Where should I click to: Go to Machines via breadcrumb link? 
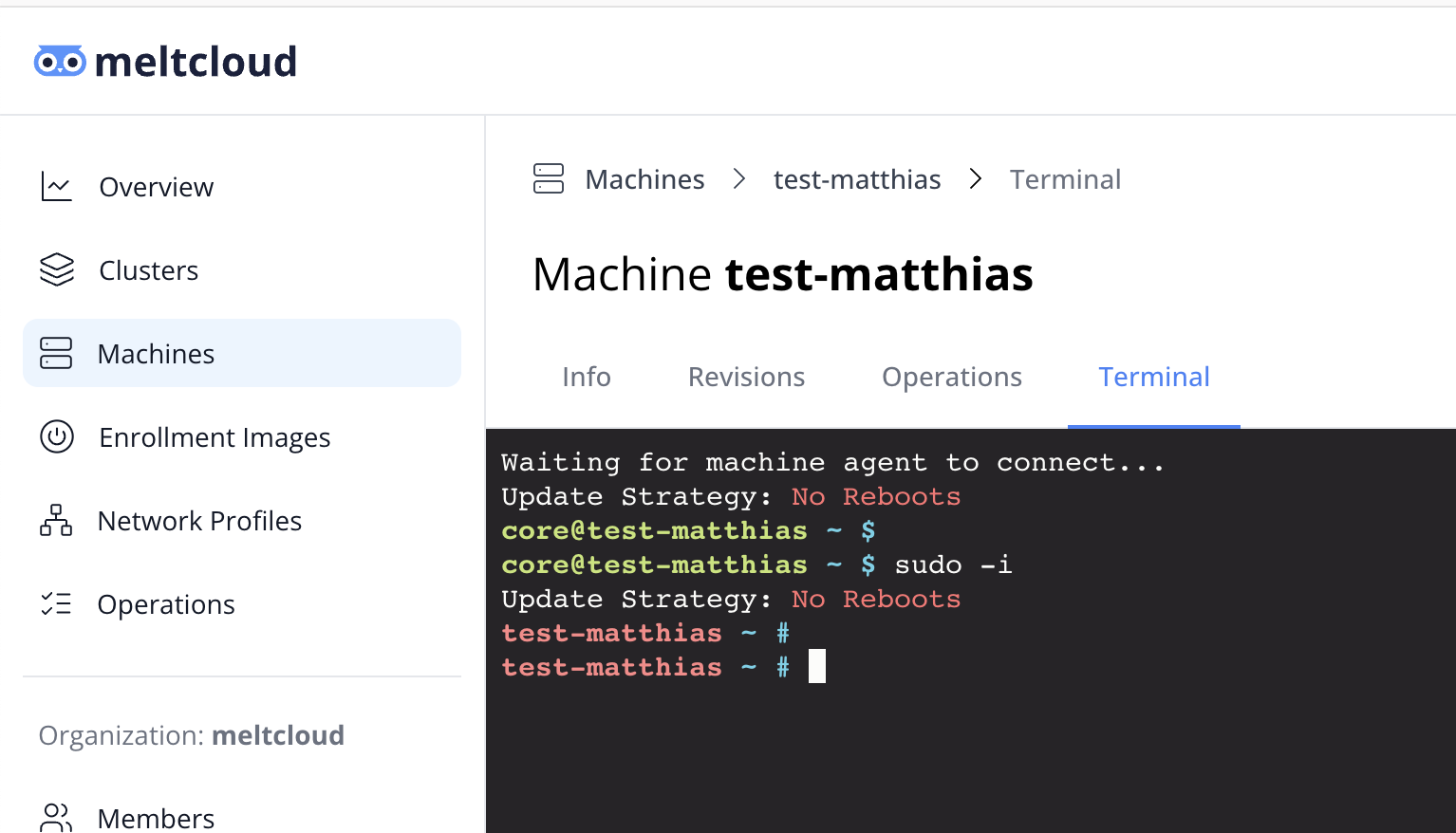pyautogui.click(x=644, y=179)
